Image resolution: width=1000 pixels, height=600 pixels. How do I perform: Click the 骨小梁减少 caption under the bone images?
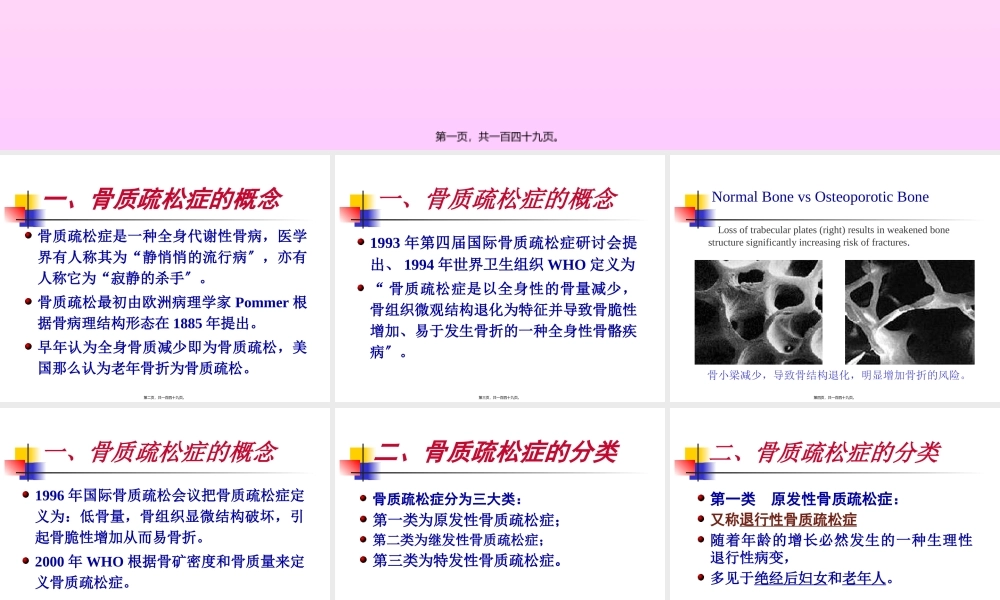pyautogui.click(x=837, y=376)
